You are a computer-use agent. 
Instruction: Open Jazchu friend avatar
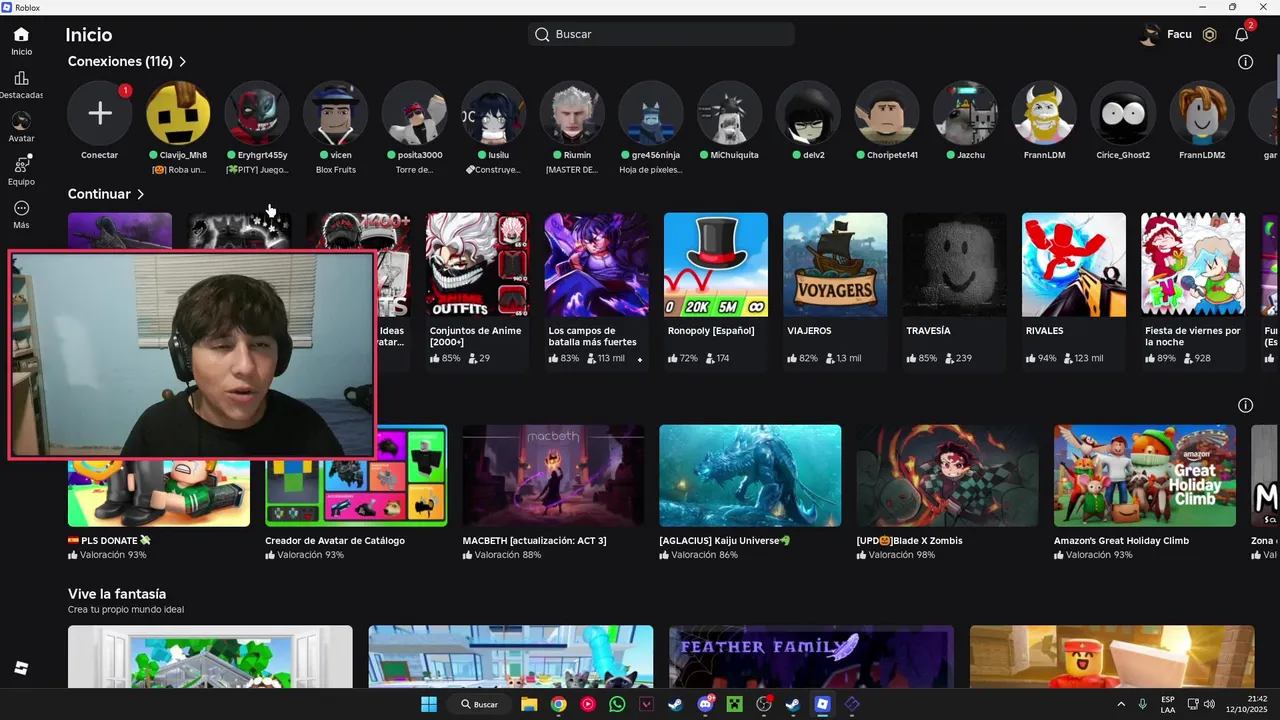(x=966, y=113)
